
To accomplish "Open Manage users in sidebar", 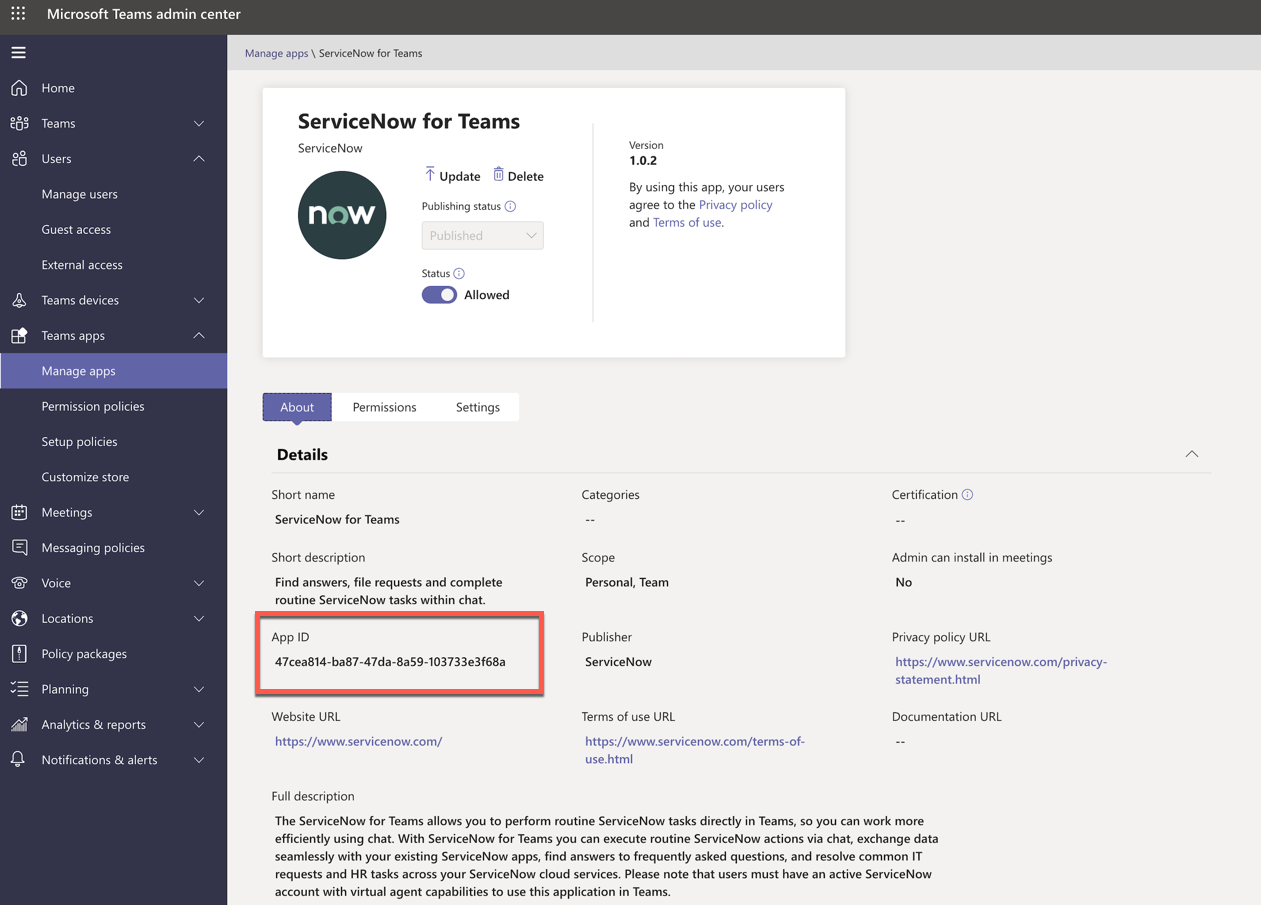I will (x=80, y=194).
